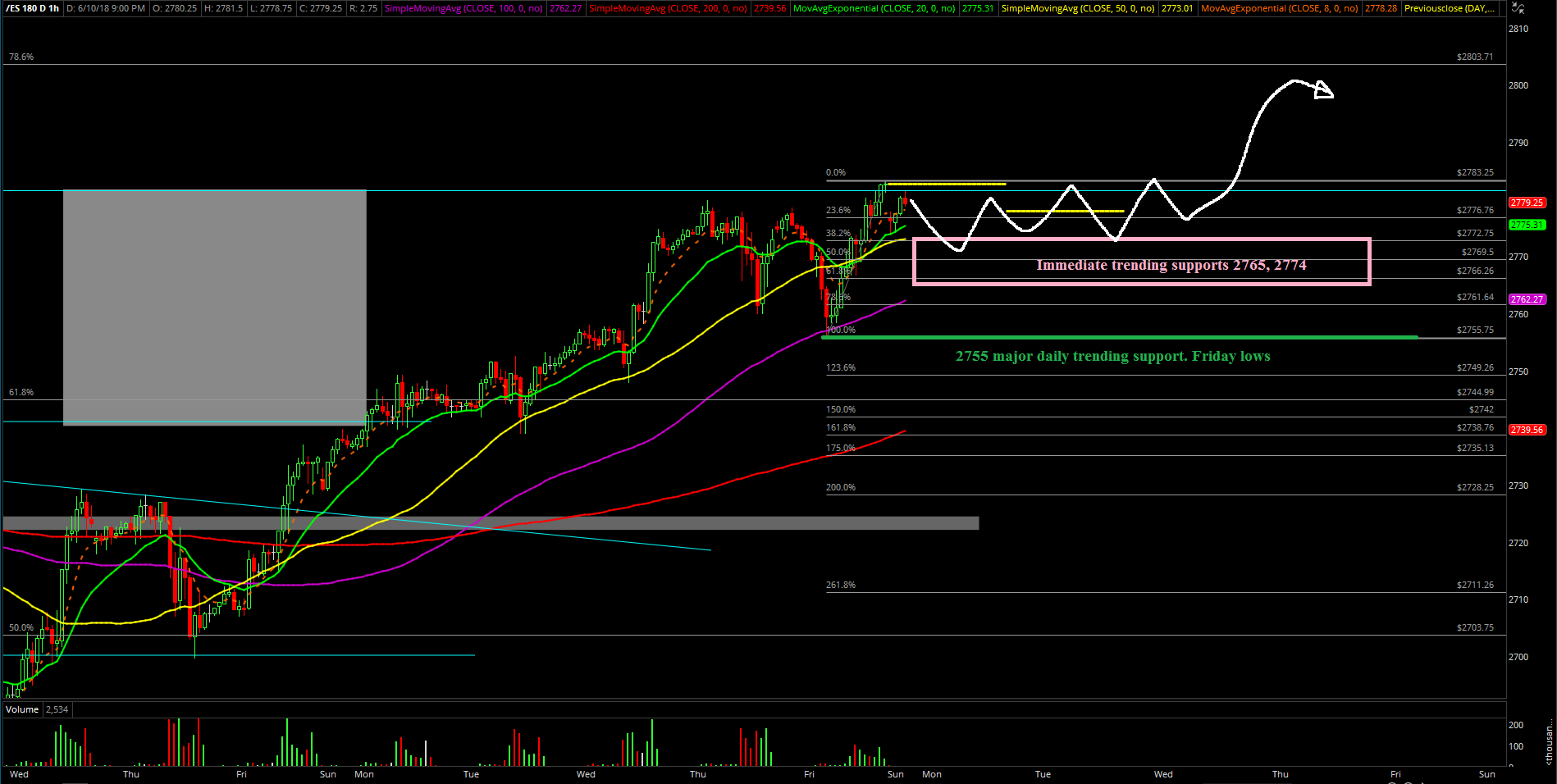Click the $2711.26 Fibonacci price label

point(1475,585)
